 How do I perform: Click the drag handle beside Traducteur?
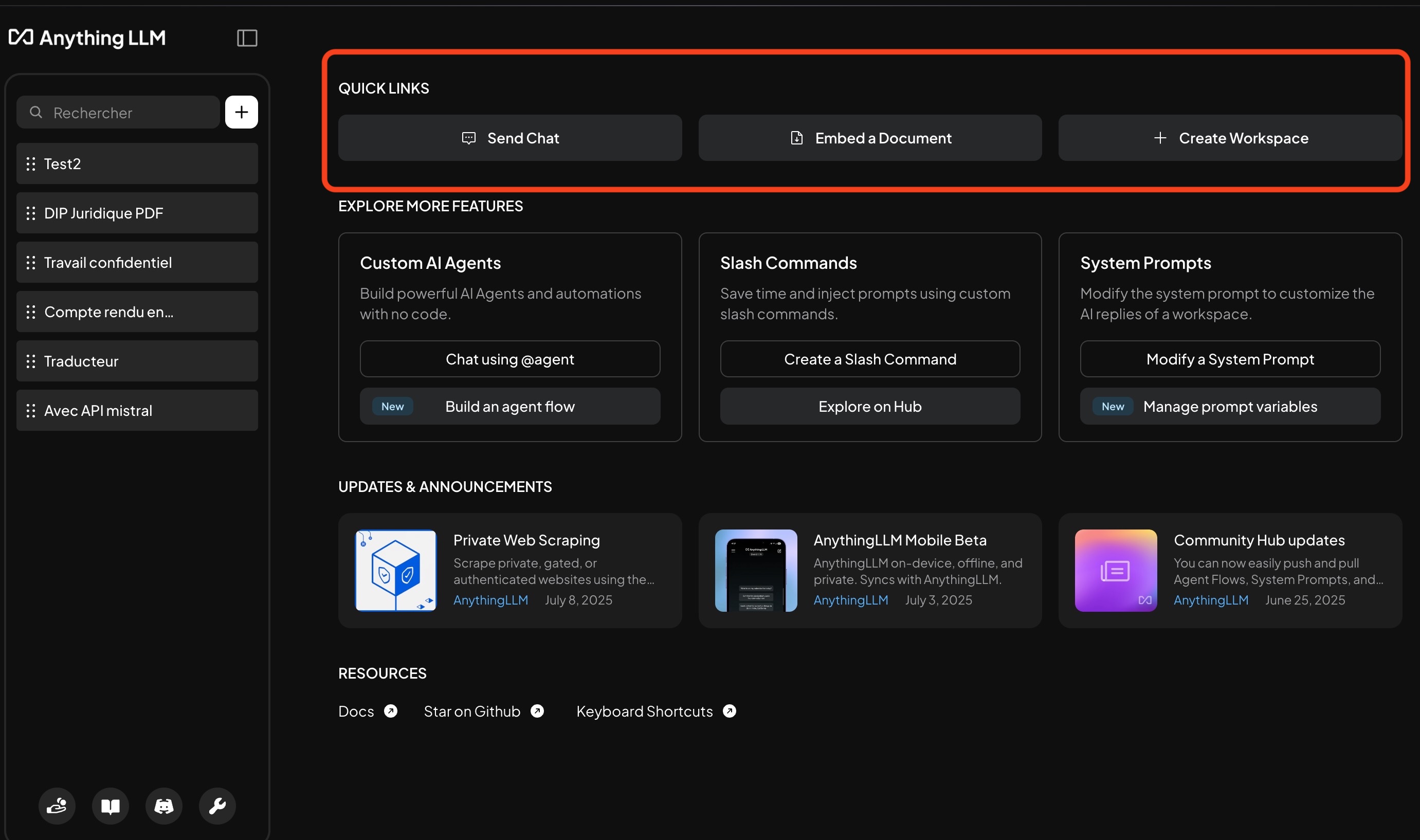click(31, 361)
